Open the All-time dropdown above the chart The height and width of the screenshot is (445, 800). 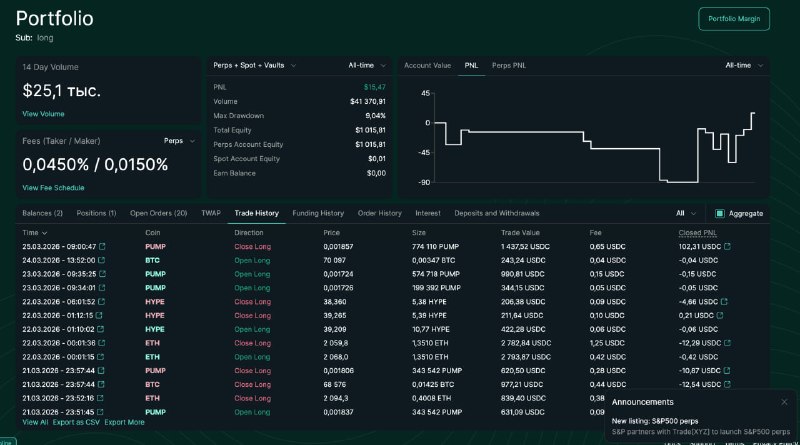[x=744, y=65]
